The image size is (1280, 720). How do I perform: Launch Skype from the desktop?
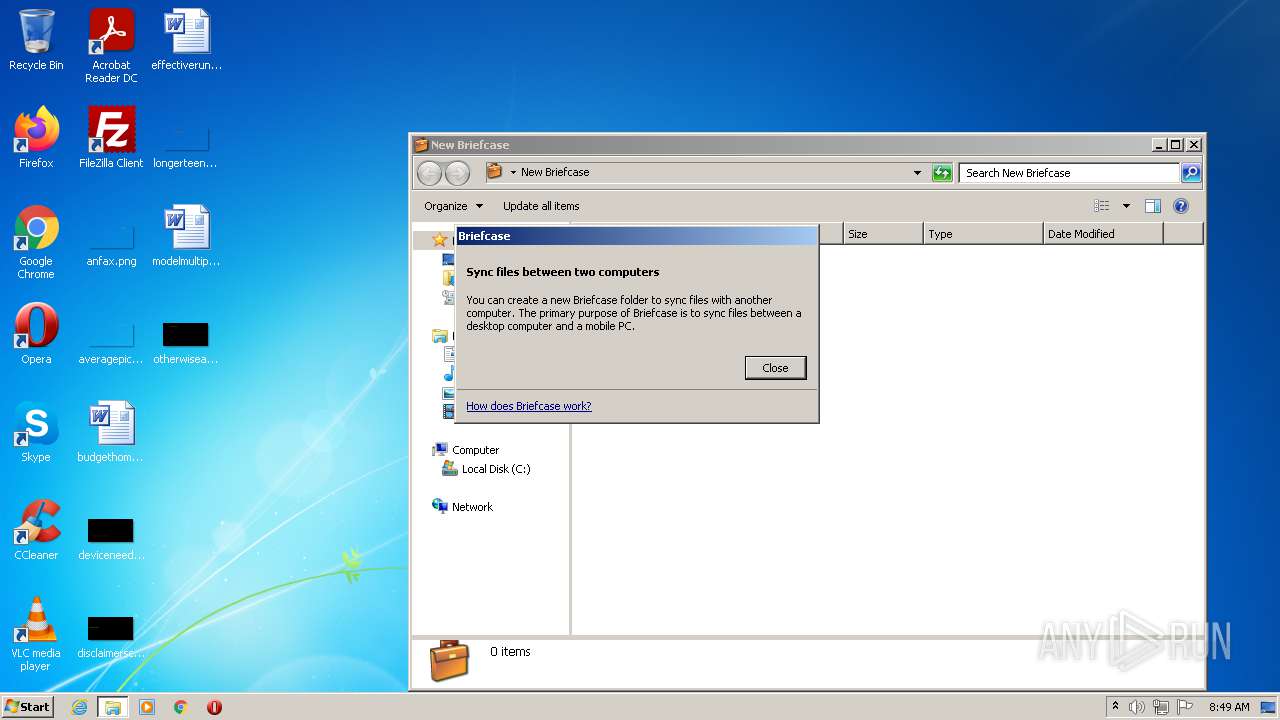(36, 432)
